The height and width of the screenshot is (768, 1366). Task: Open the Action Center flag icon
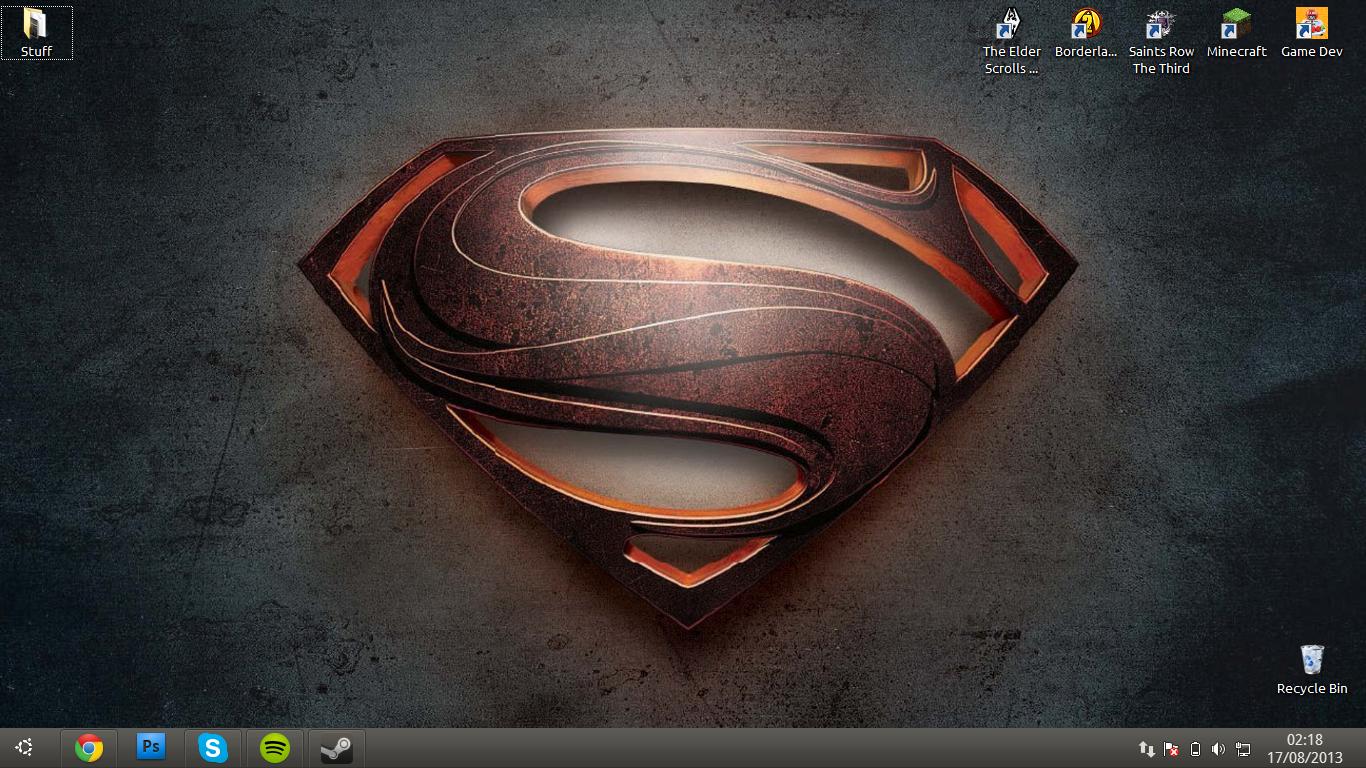[x=1171, y=749]
